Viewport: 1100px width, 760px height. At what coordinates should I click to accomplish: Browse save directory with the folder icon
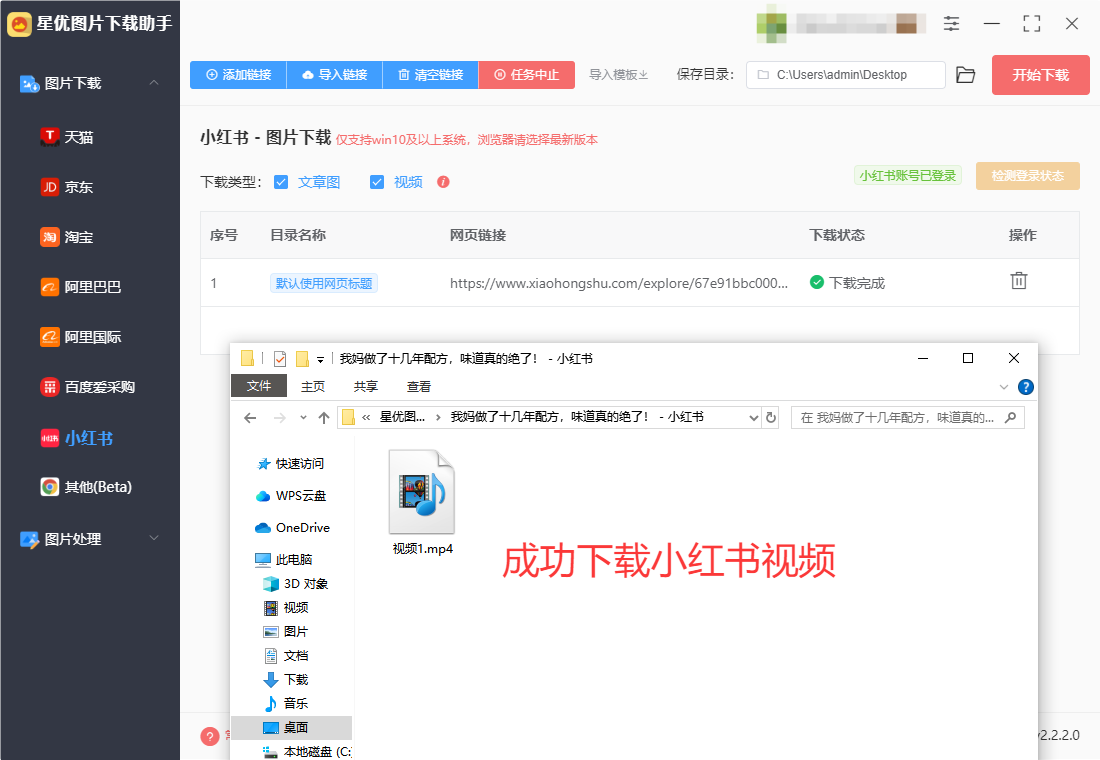coord(966,75)
